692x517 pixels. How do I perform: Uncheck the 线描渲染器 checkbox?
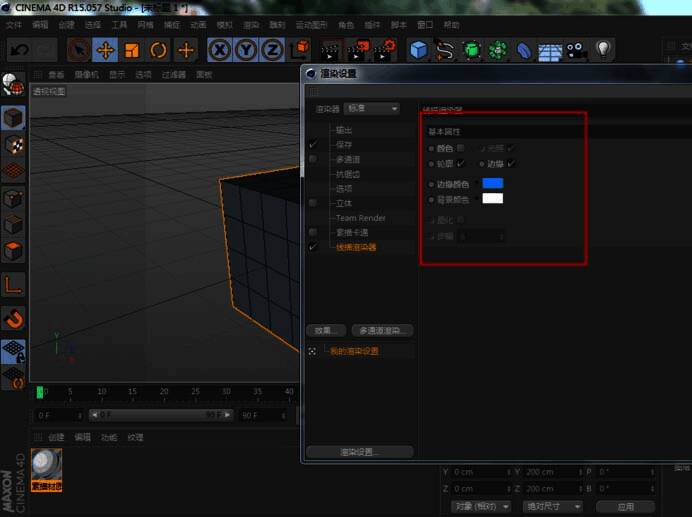coord(313,247)
